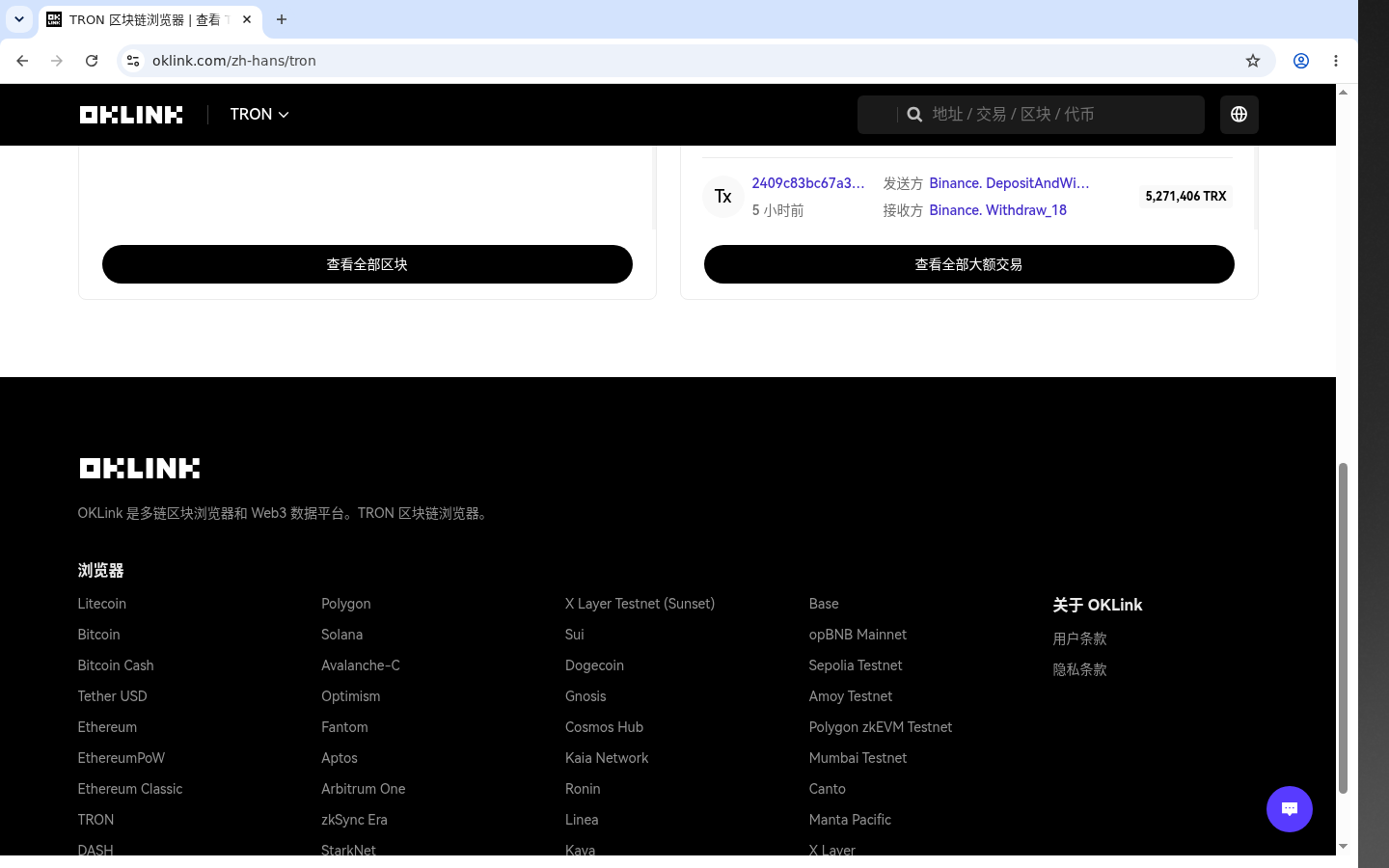The image size is (1389, 868).
Task: Open the Litecoin explorer link
Action: click(102, 604)
